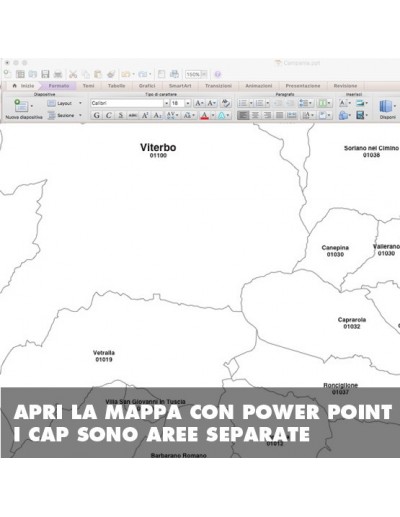Open the text direction dropdown
The height and width of the screenshot is (517, 400).
pyautogui.click(x=307, y=115)
